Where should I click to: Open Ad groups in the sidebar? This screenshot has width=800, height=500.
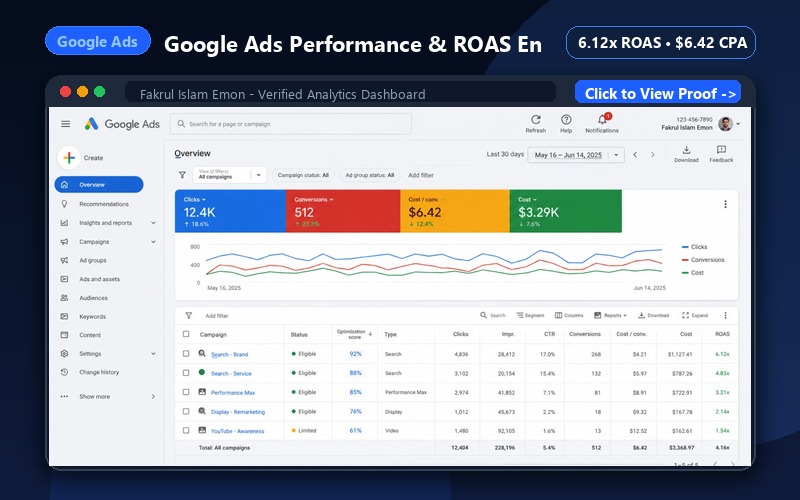point(92,260)
